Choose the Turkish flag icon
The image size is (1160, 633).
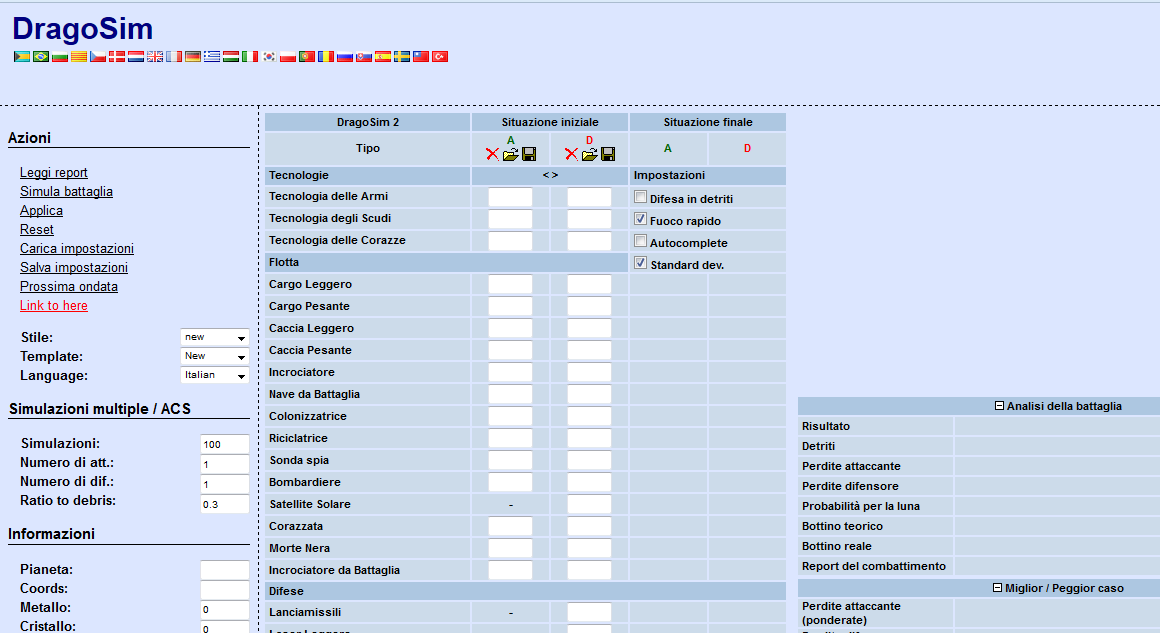[x=439, y=57]
